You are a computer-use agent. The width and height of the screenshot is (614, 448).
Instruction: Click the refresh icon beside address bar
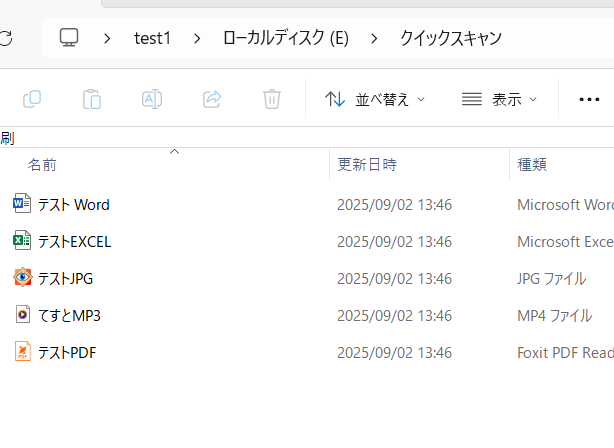coord(6,38)
